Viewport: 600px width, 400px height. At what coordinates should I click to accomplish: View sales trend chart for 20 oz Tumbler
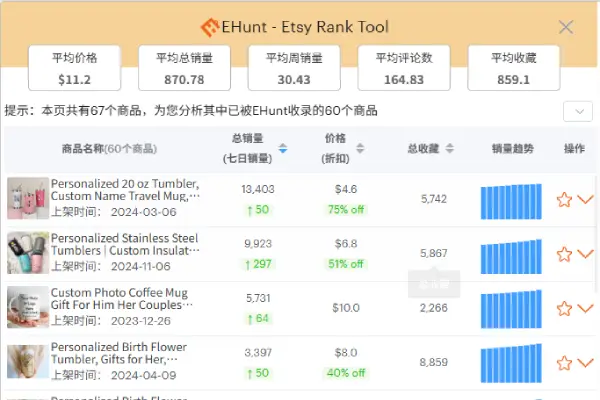[x=511, y=202]
